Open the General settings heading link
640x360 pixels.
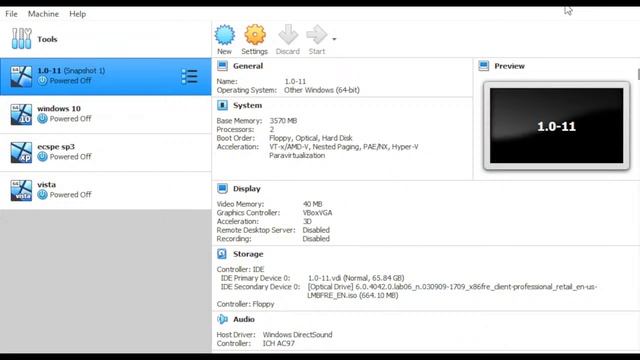(x=248, y=66)
